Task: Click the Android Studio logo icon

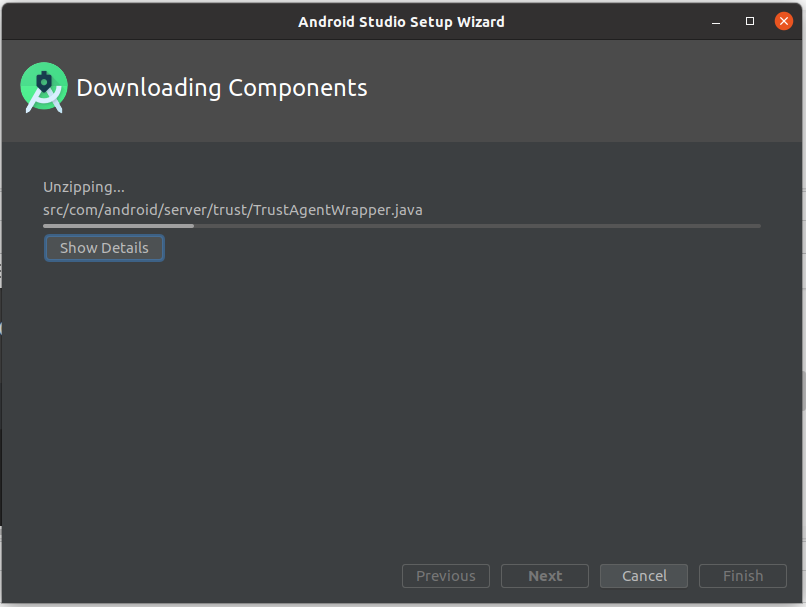Action: click(44, 87)
